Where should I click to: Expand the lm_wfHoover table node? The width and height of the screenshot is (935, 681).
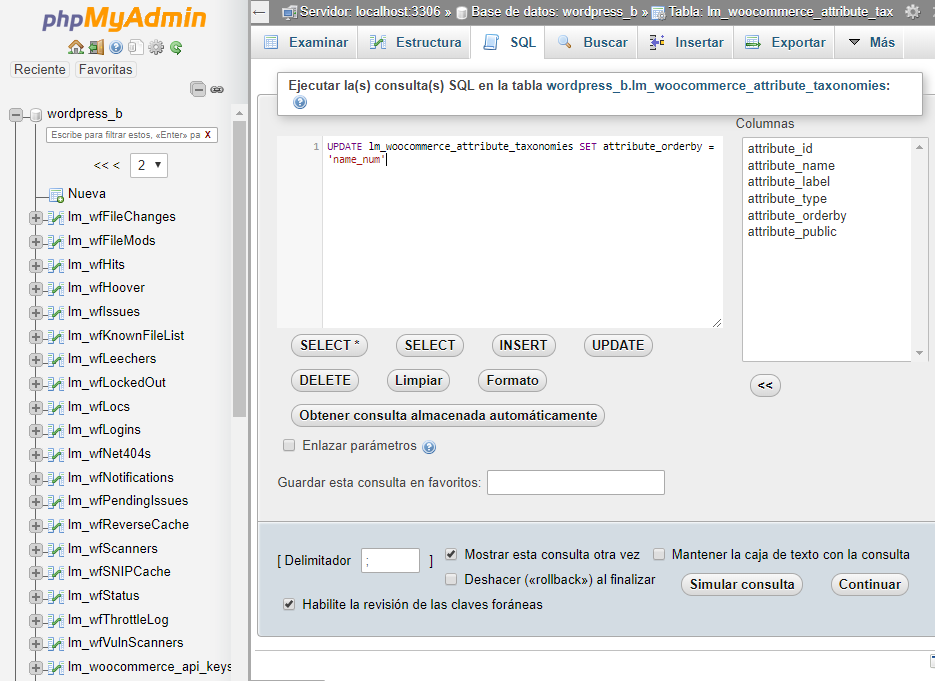click(x=36, y=289)
